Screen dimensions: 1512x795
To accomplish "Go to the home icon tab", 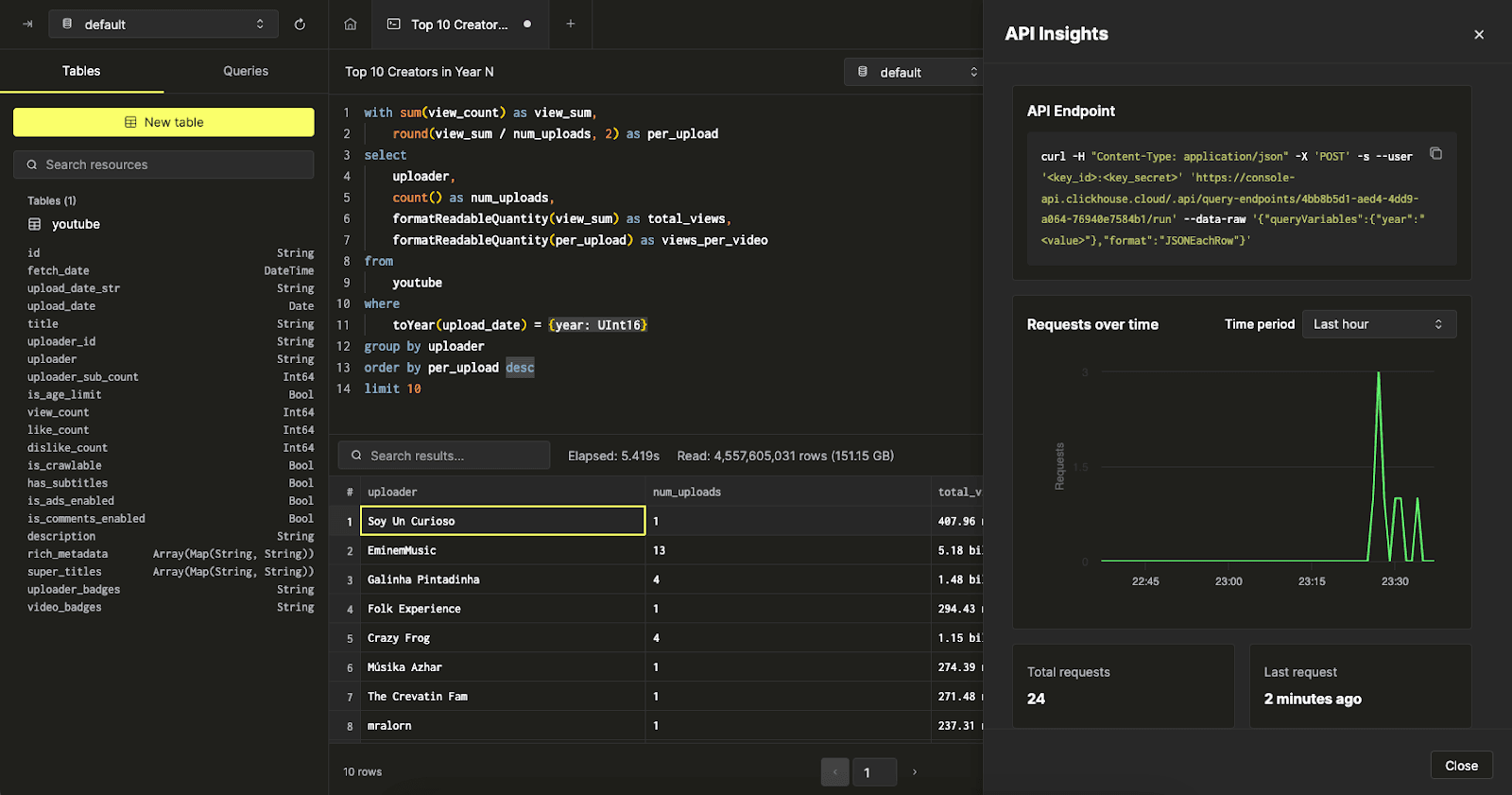I will coord(351,25).
